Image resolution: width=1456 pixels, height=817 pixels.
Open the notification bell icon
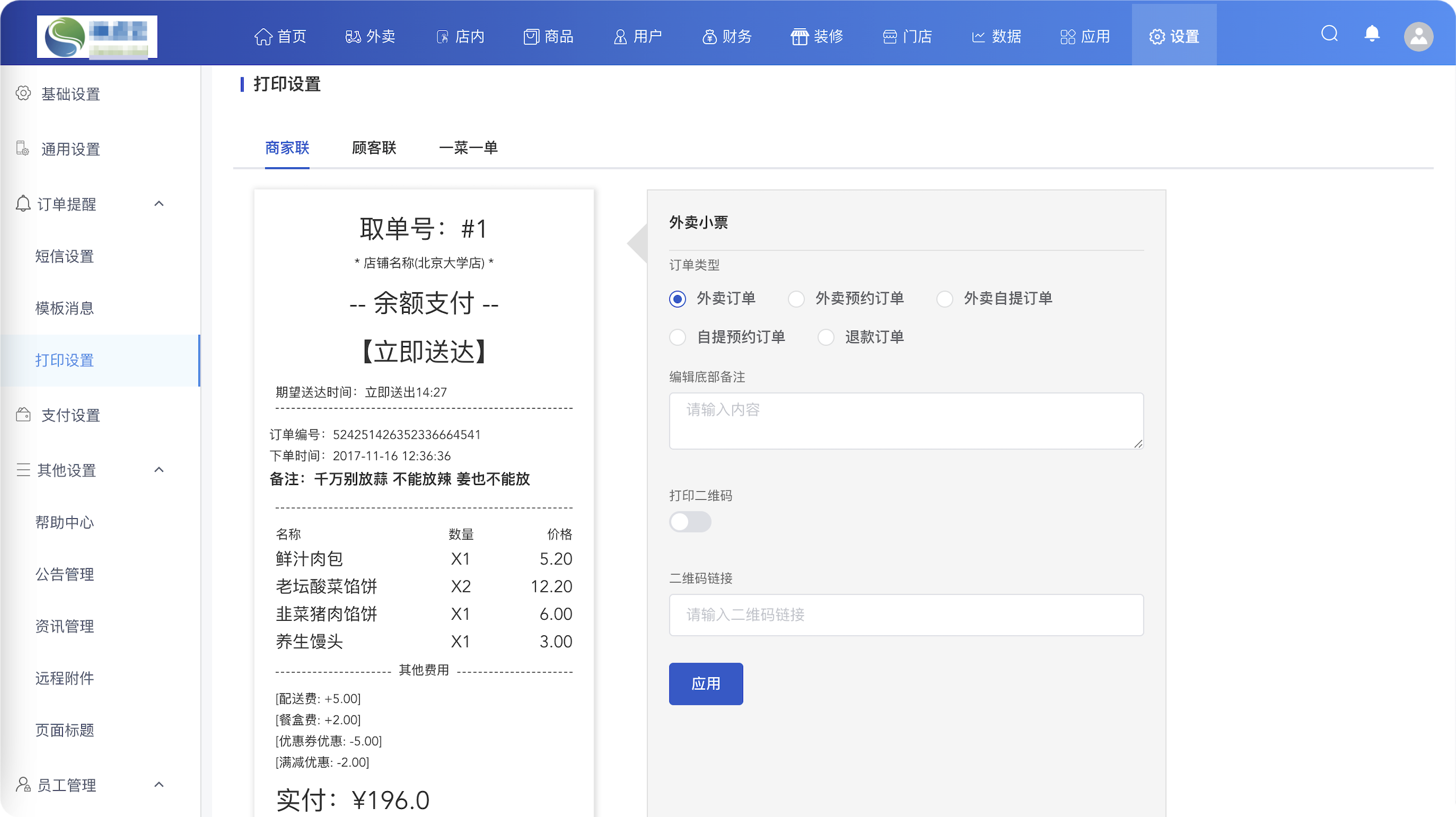(x=1372, y=34)
